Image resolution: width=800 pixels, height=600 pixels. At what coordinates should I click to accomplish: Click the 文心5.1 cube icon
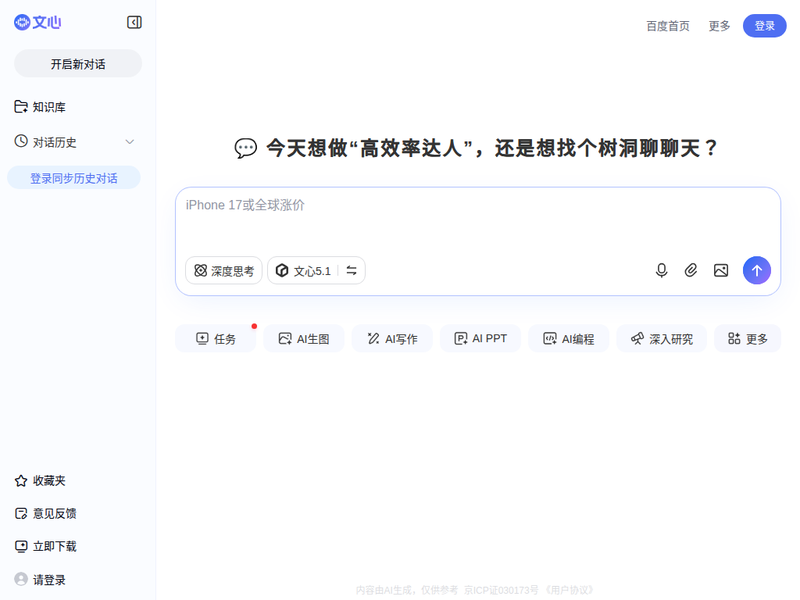282,270
